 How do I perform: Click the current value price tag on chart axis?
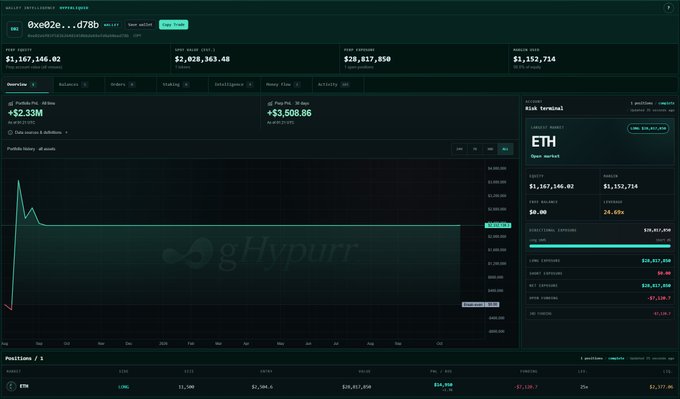coord(498,226)
